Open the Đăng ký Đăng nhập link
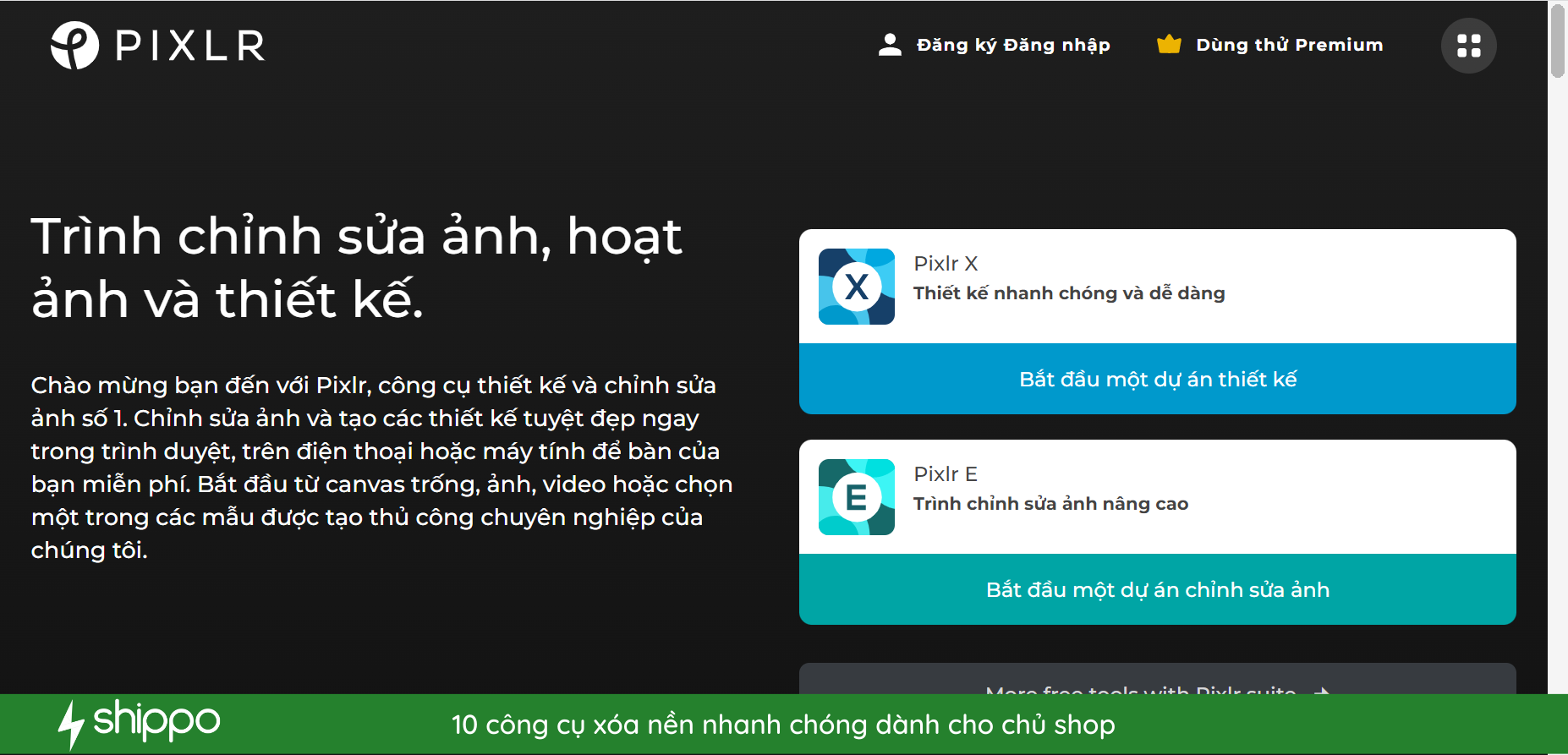The height and width of the screenshot is (755, 1568). coord(1013,45)
